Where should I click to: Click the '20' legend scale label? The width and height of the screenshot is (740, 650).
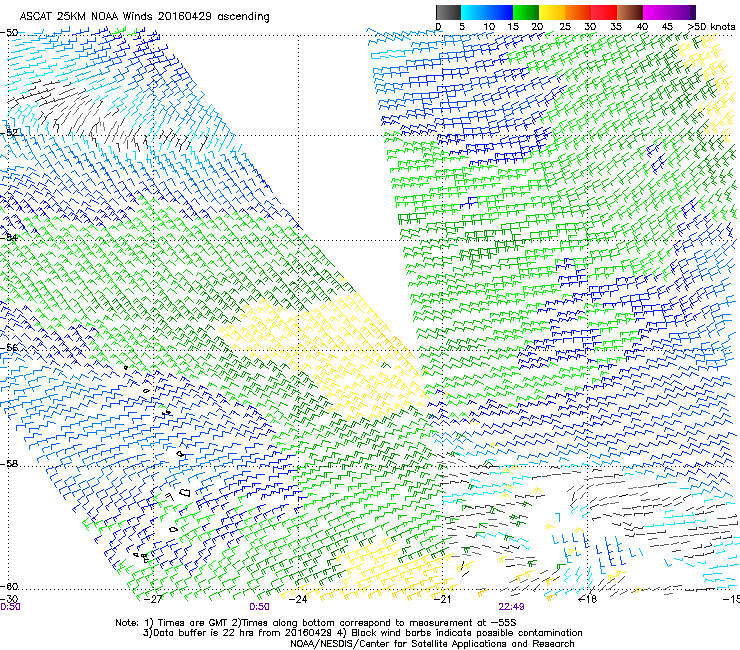tap(538, 26)
